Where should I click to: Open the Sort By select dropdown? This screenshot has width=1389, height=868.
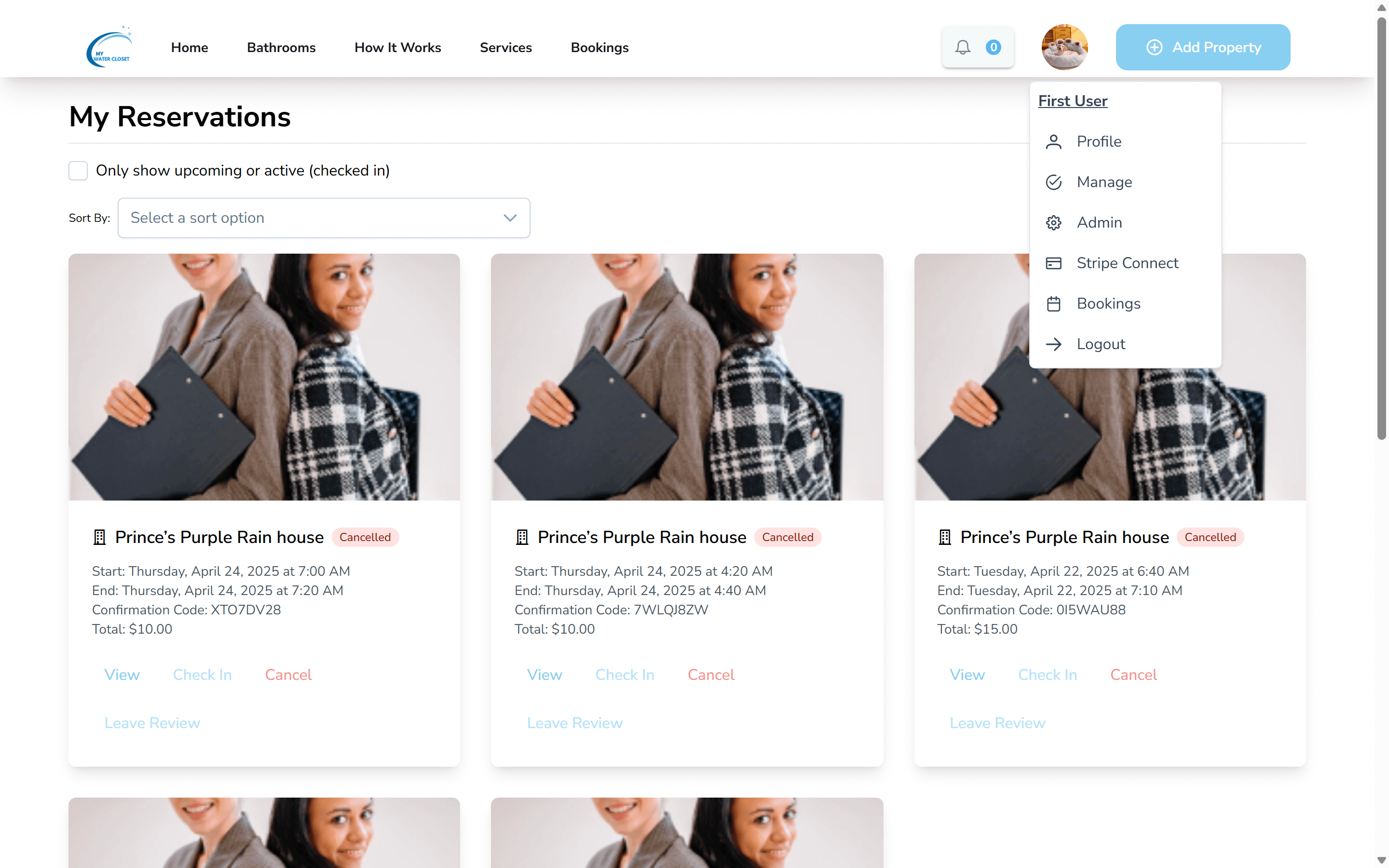tap(323, 218)
